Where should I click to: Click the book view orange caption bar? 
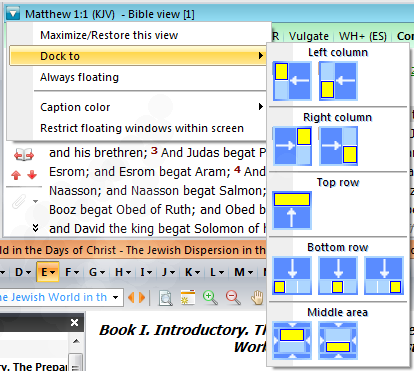(133, 250)
